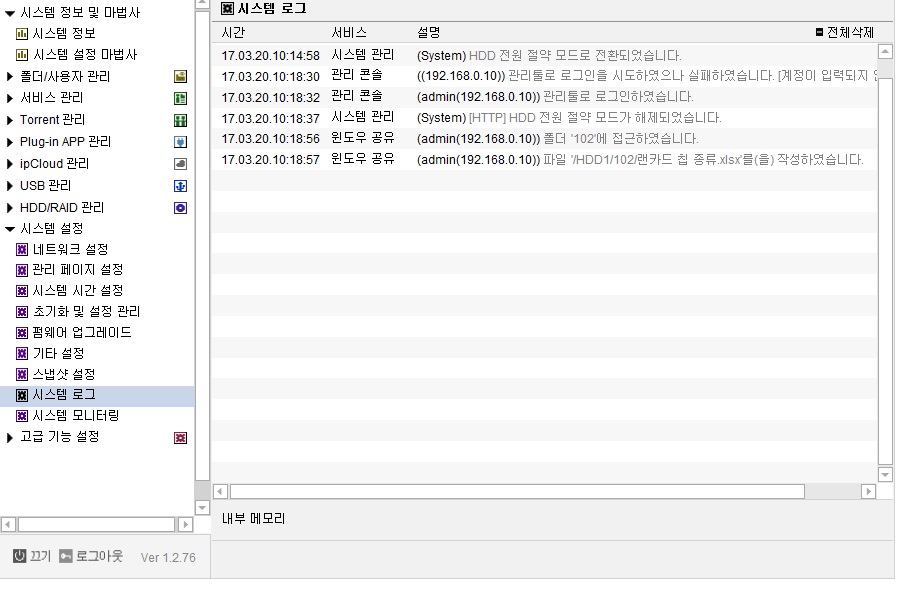This screenshot has height=589, width=907.
Task: Select failed login log at 10:18:30
Action: [544, 76]
